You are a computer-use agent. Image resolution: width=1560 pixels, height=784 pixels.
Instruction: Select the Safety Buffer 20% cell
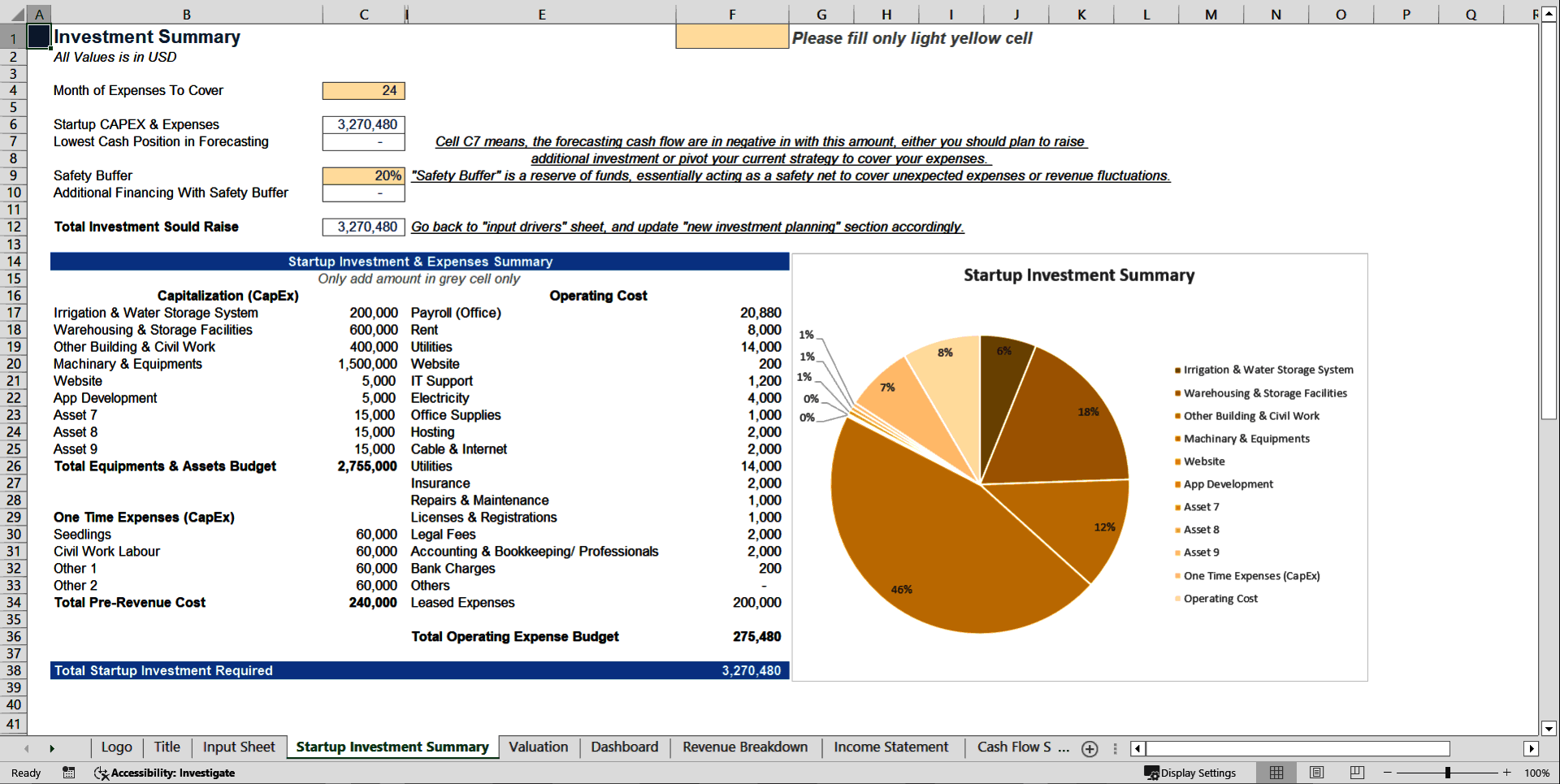363,175
